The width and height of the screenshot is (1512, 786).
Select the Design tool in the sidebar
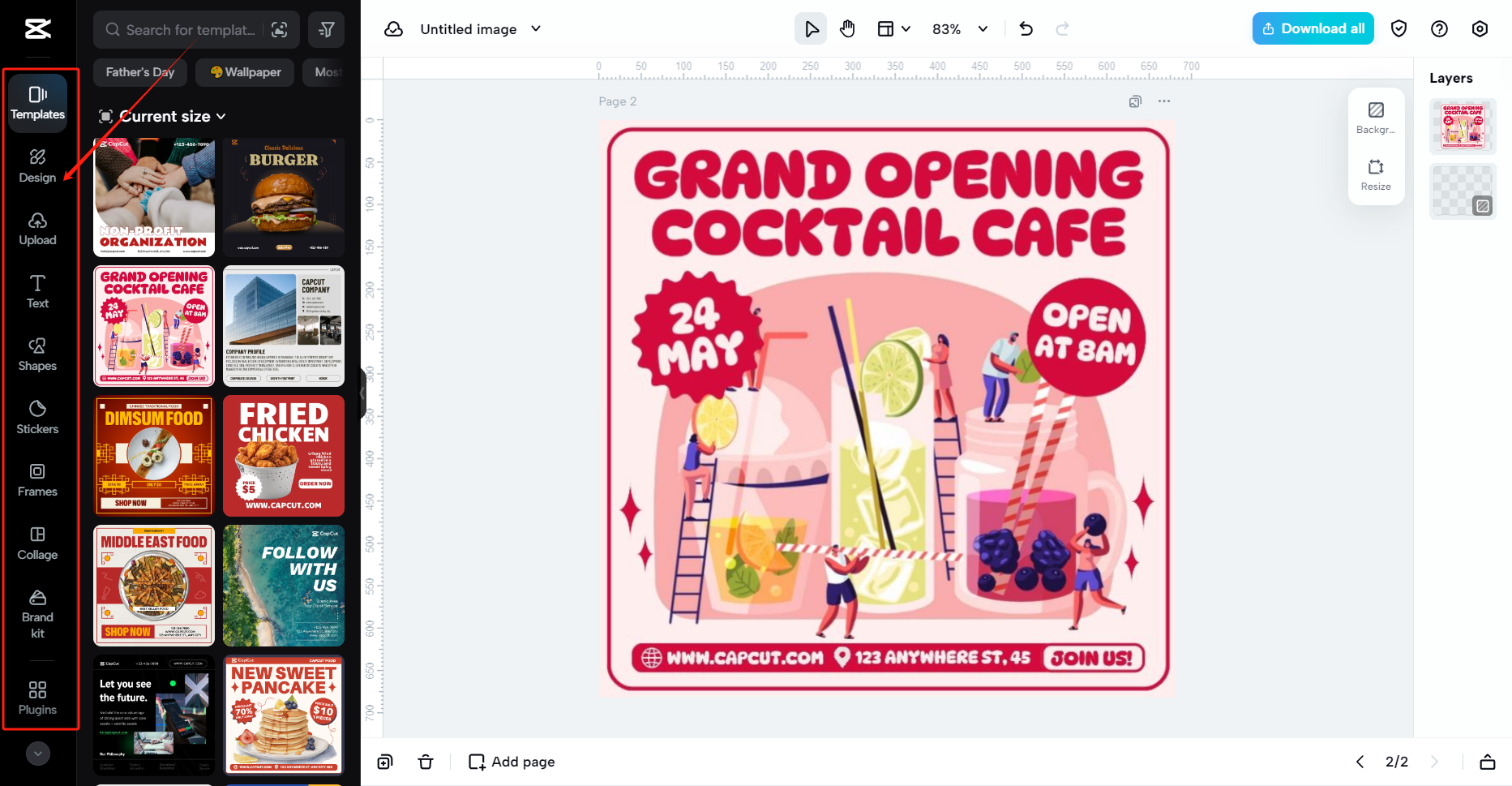(x=37, y=165)
